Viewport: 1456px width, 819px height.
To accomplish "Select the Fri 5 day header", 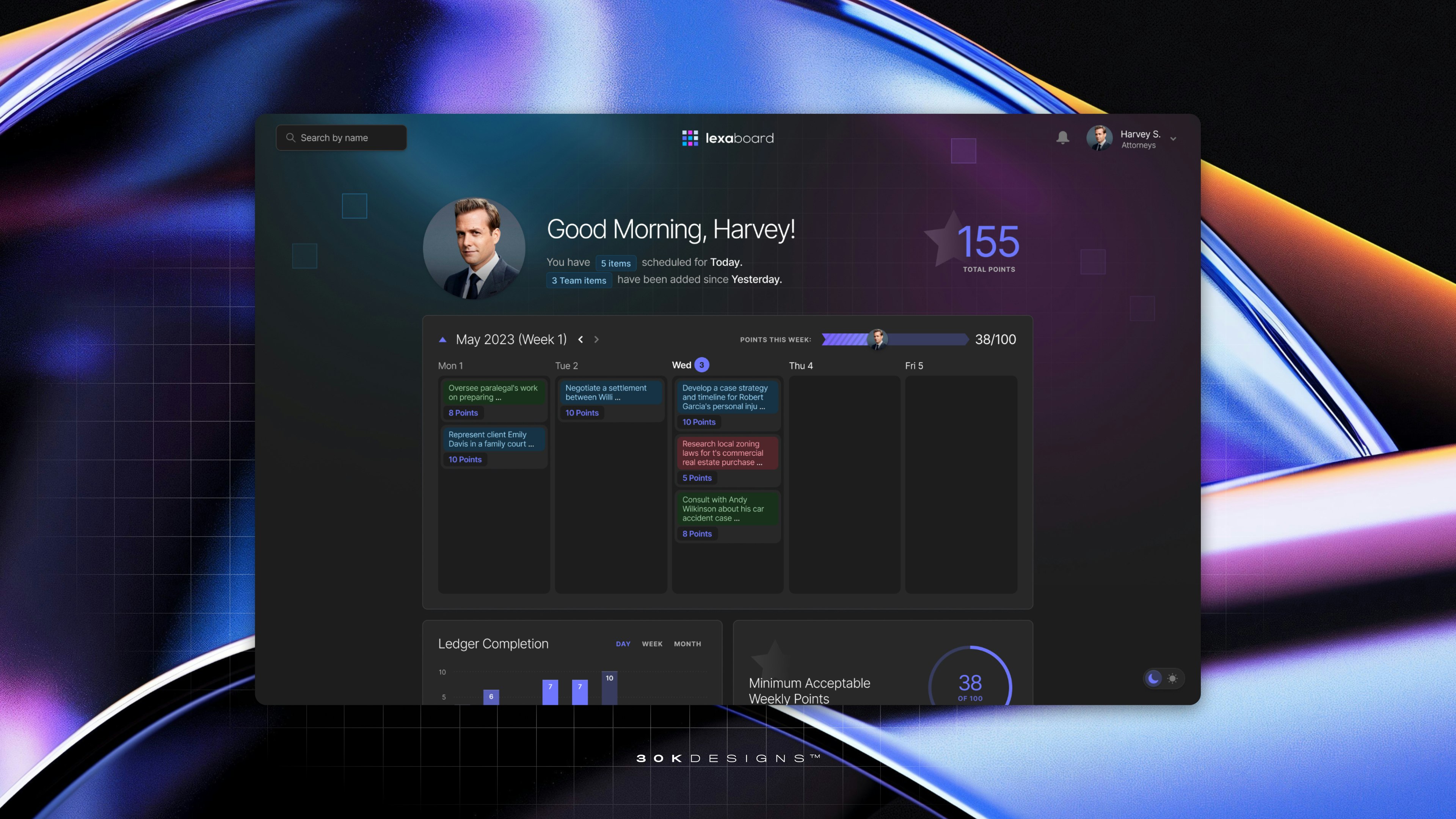I will (x=914, y=366).
